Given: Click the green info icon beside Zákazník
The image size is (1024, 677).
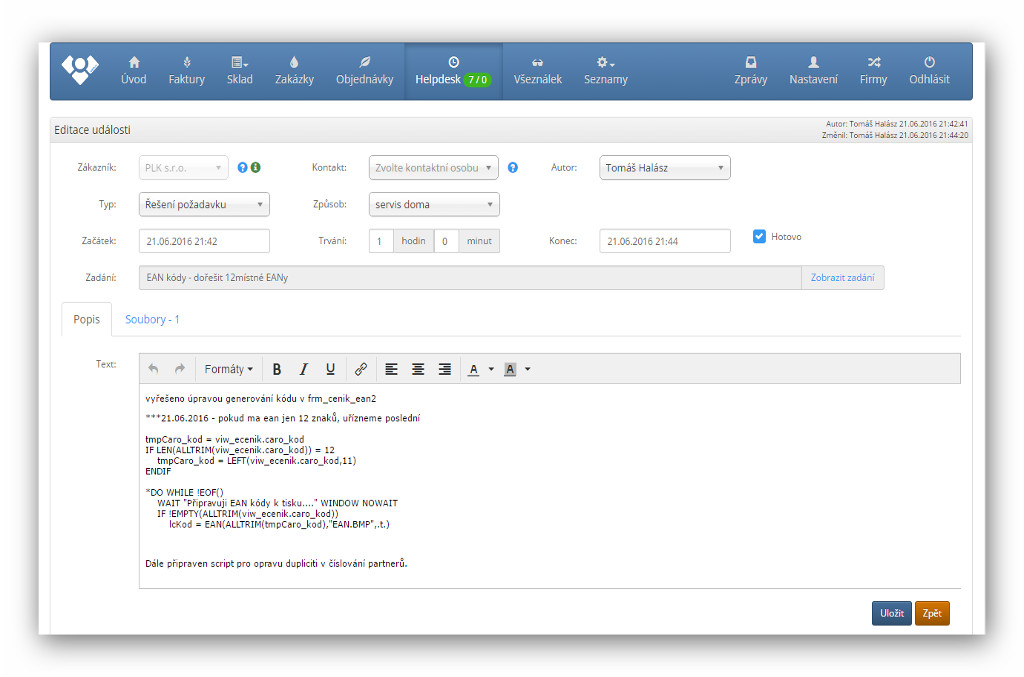Looking at the screenshot, I should (255, 168).
